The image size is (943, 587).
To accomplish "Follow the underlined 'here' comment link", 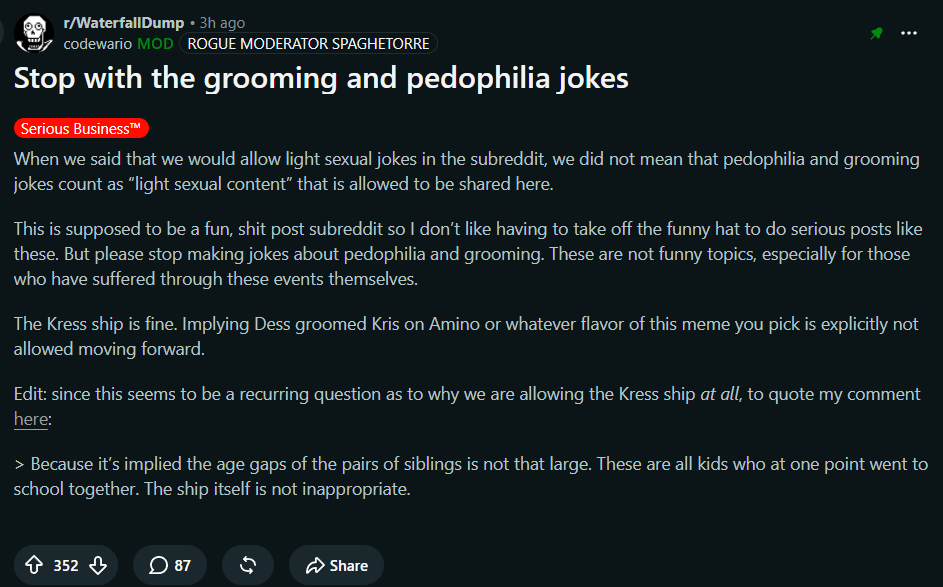I will [x=31, y=419].
